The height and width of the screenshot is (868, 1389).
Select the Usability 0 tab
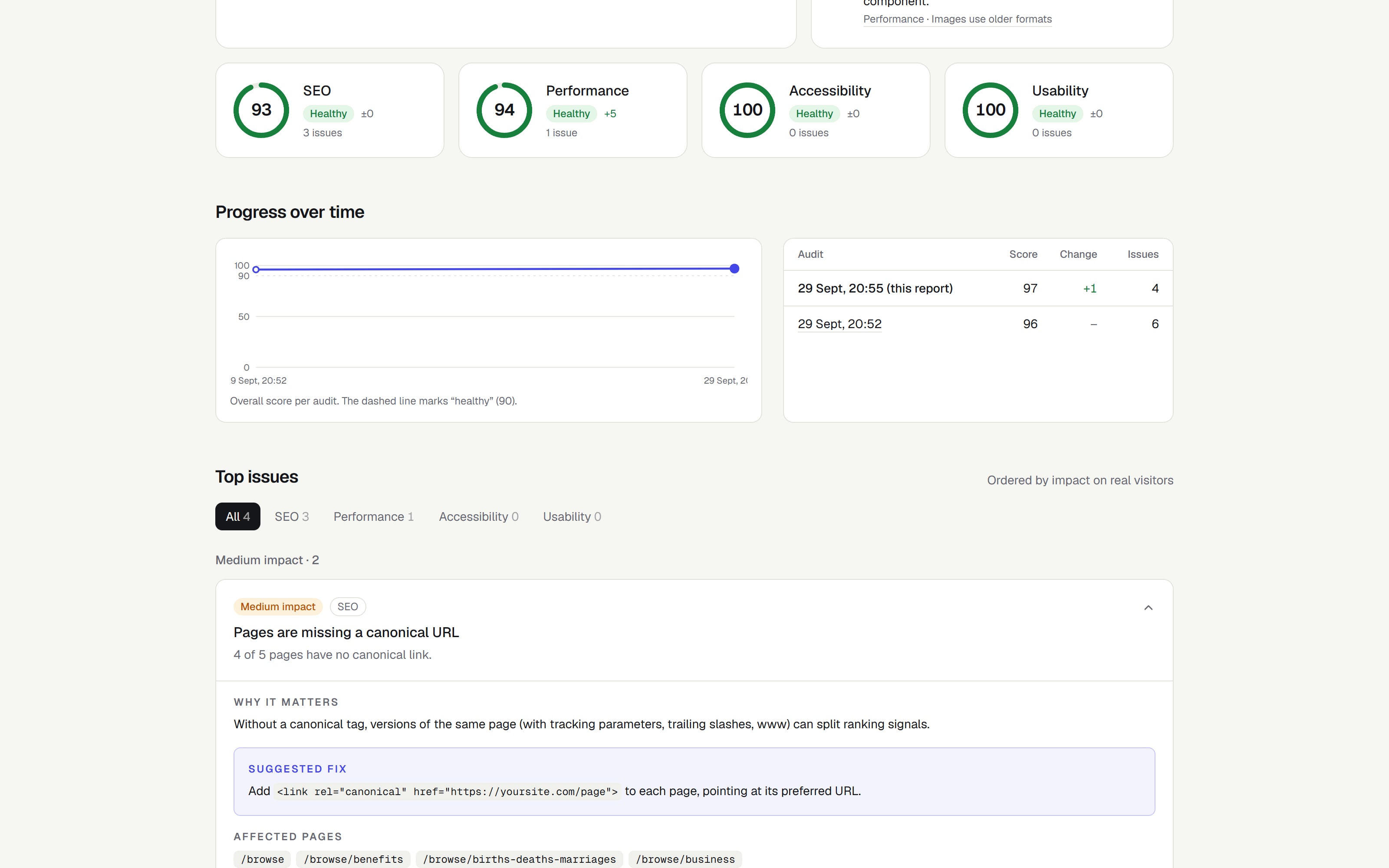click(572, 516)
